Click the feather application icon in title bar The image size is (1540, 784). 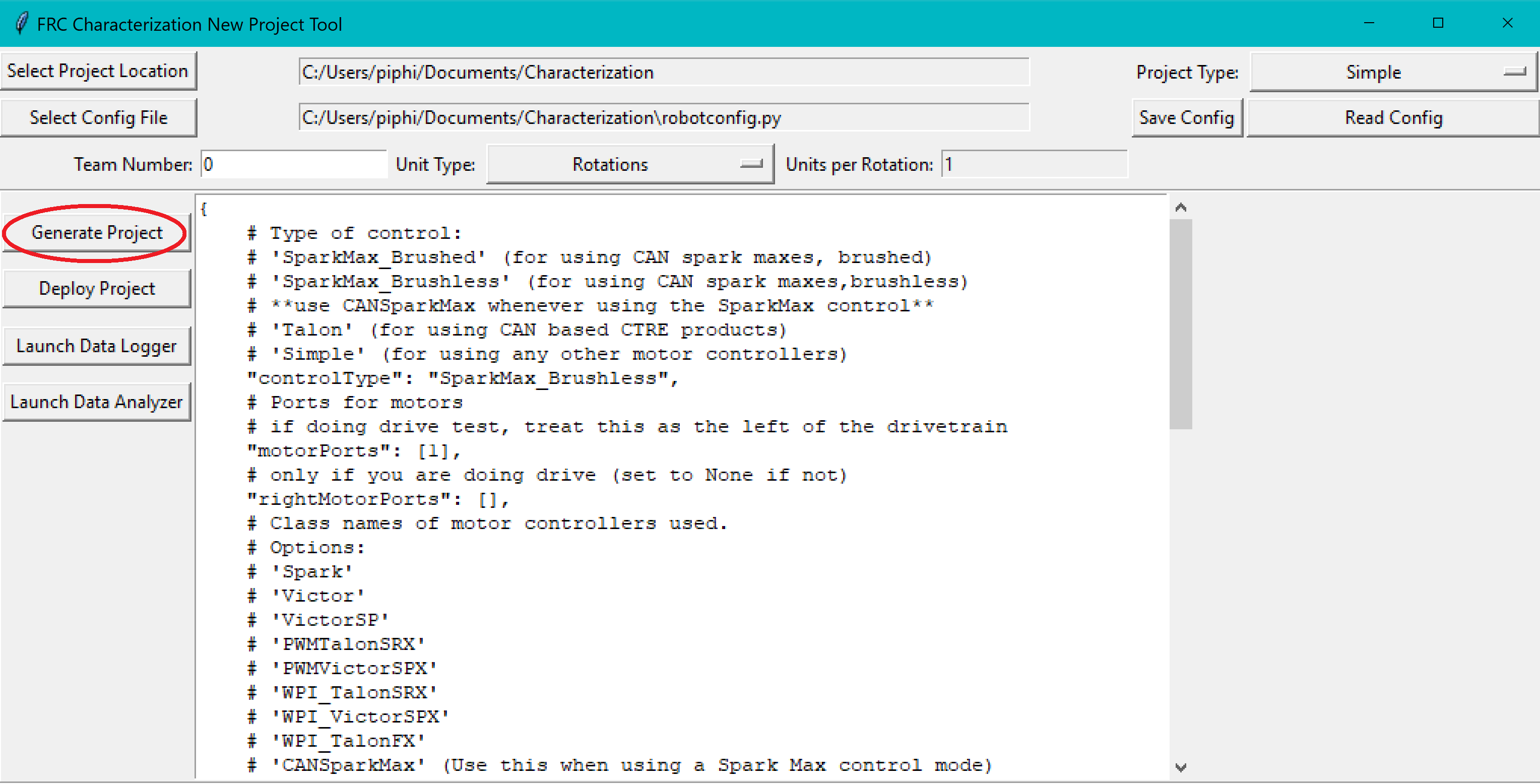click(22, 24)
